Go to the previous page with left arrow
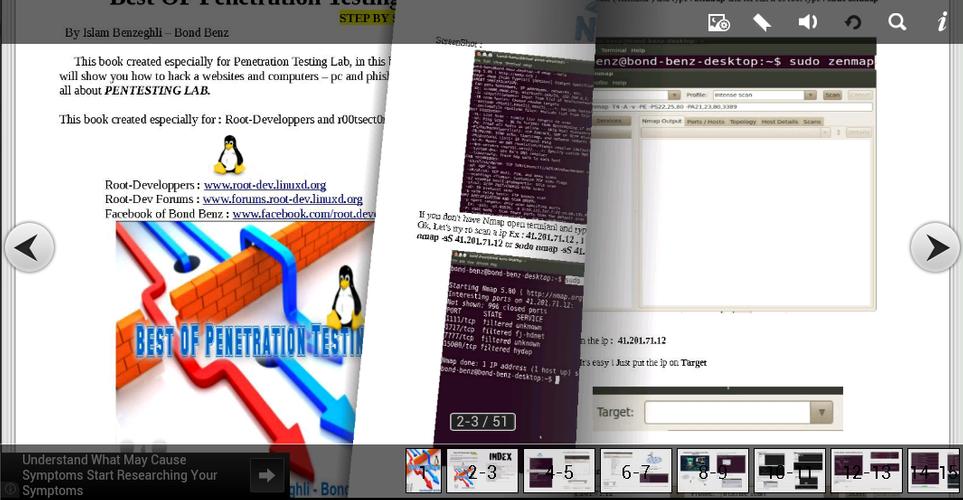This screenshot has width=963, height=500. [x=29, y=247]
